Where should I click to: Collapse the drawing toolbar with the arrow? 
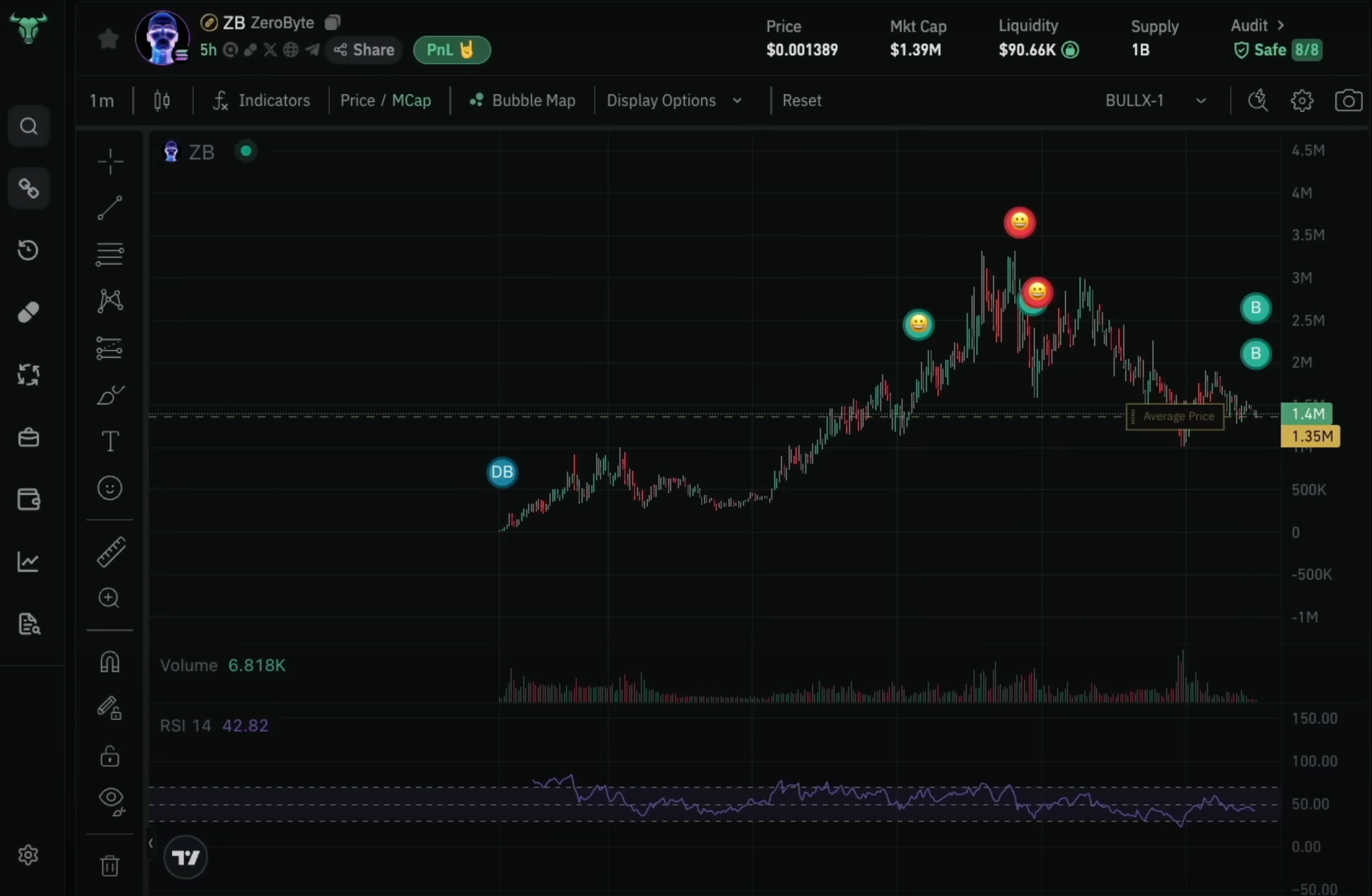(x=150, y=844)
